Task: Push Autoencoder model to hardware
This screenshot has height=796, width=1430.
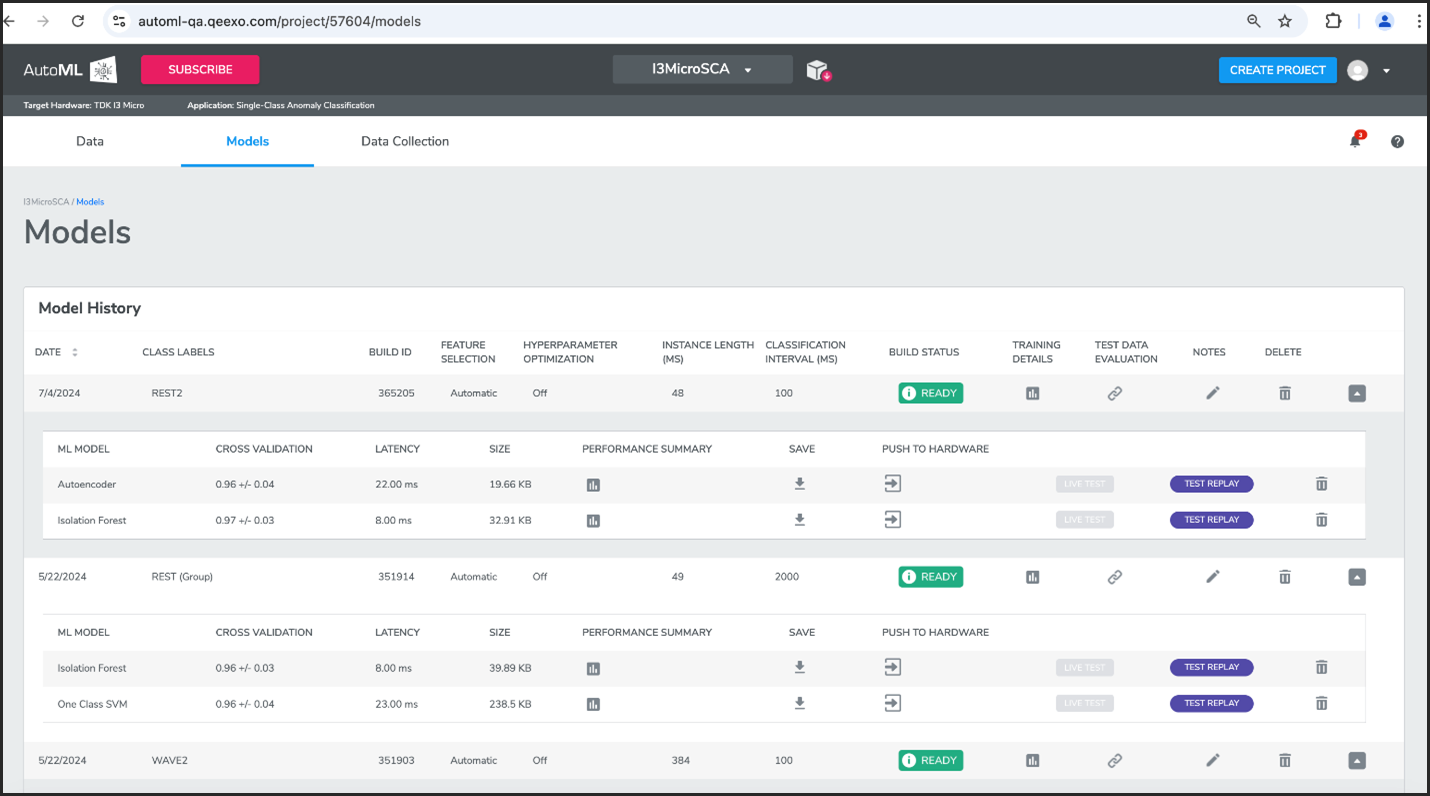Action: point(893,484)
